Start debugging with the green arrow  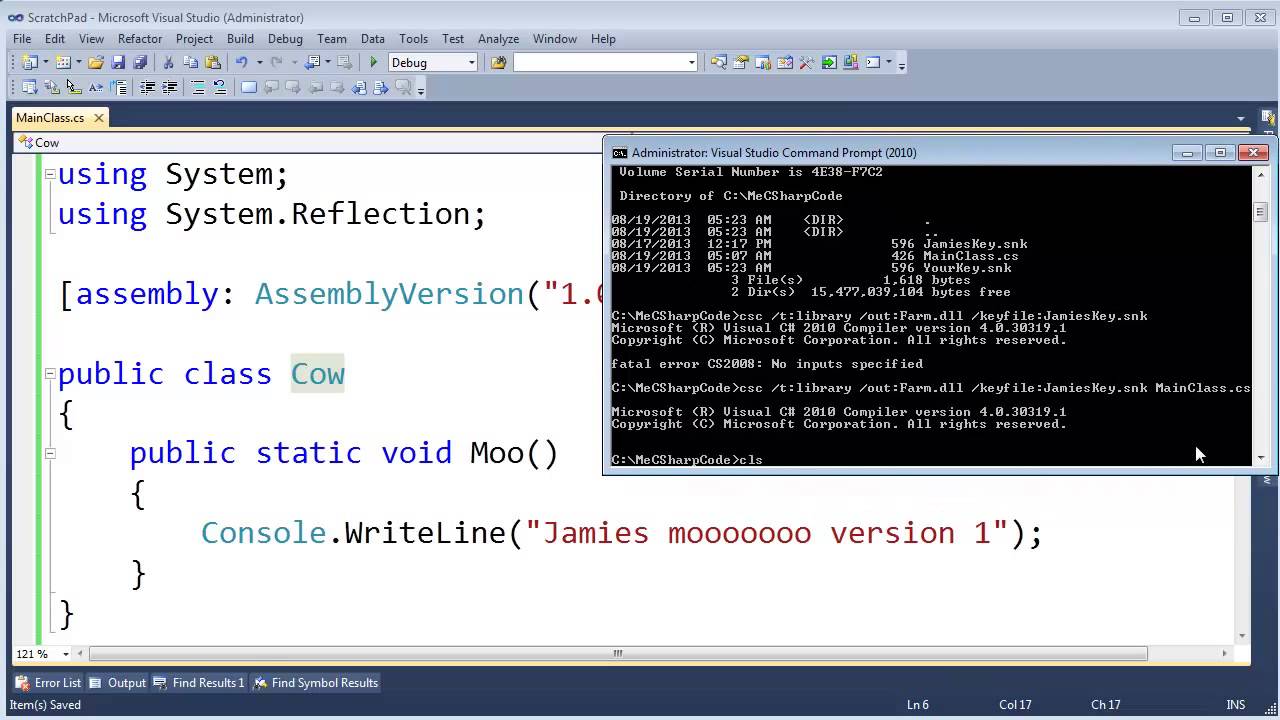tap(374, 62)
